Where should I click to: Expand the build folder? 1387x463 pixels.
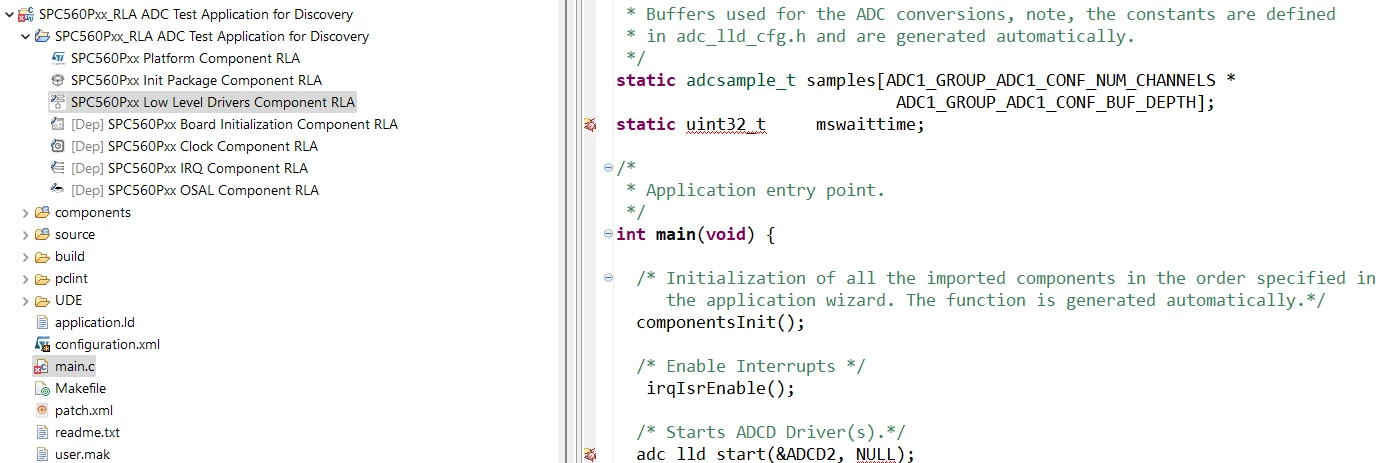click(x=25, y=256)
